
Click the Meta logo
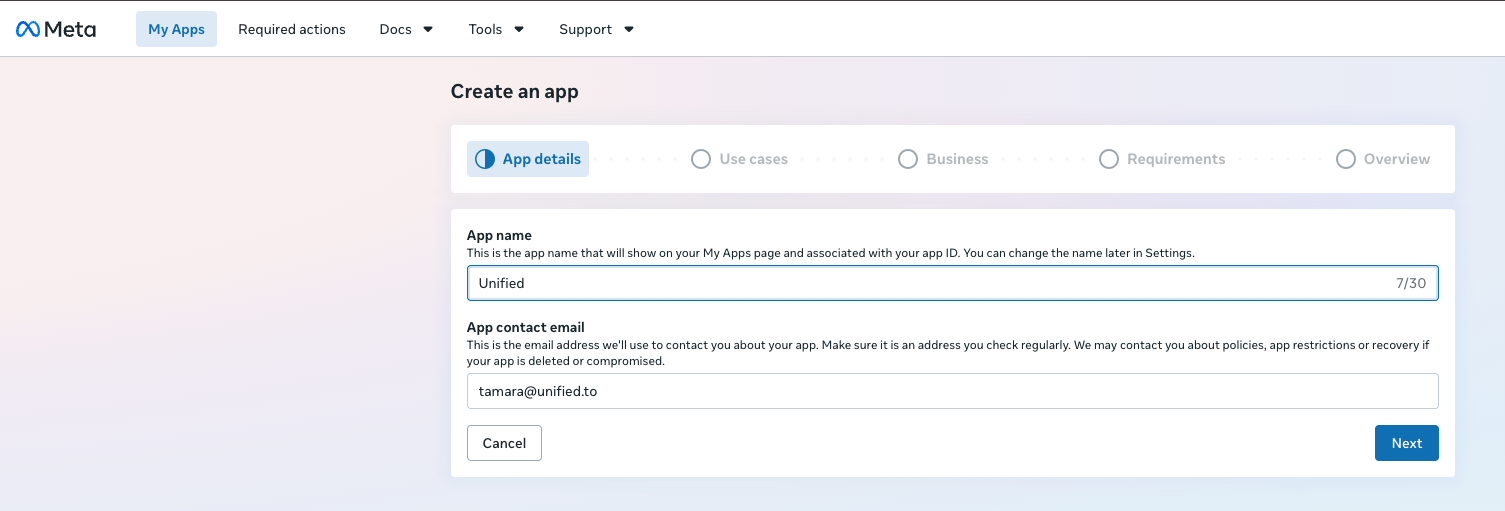tap(56, 29)
